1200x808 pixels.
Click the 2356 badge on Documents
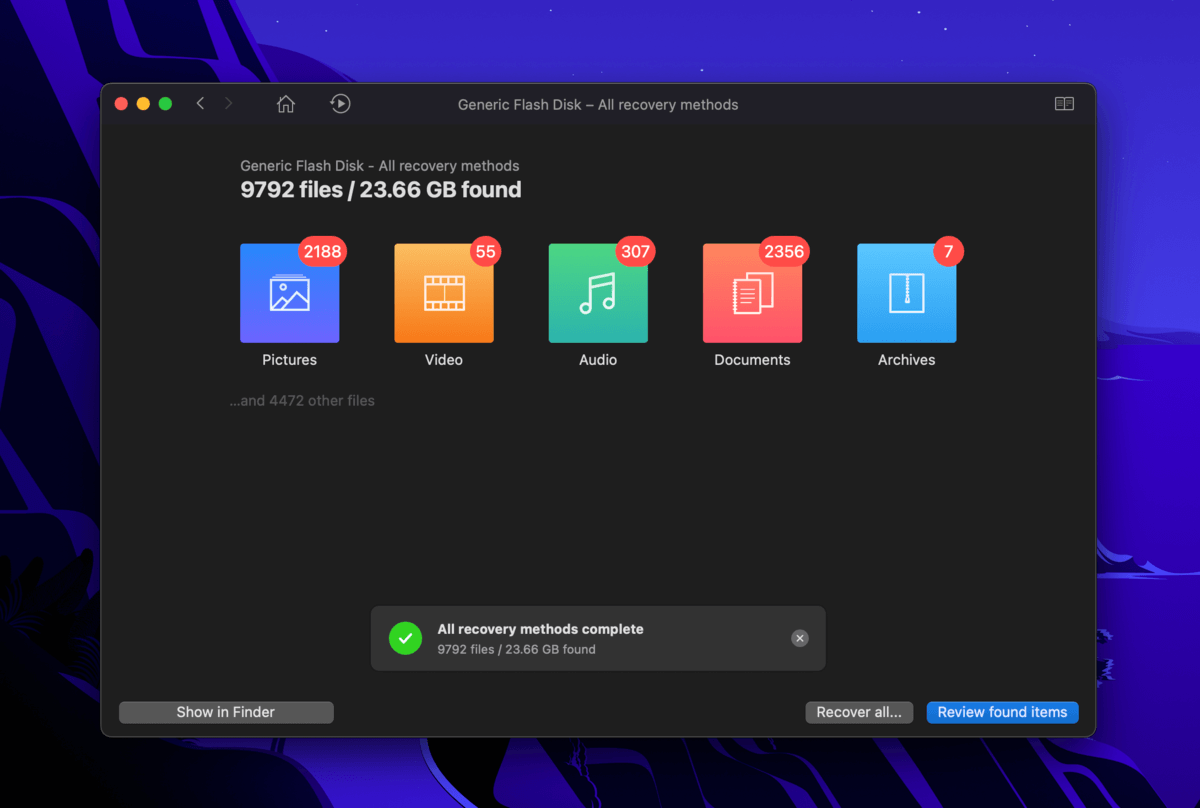point(783,252)
